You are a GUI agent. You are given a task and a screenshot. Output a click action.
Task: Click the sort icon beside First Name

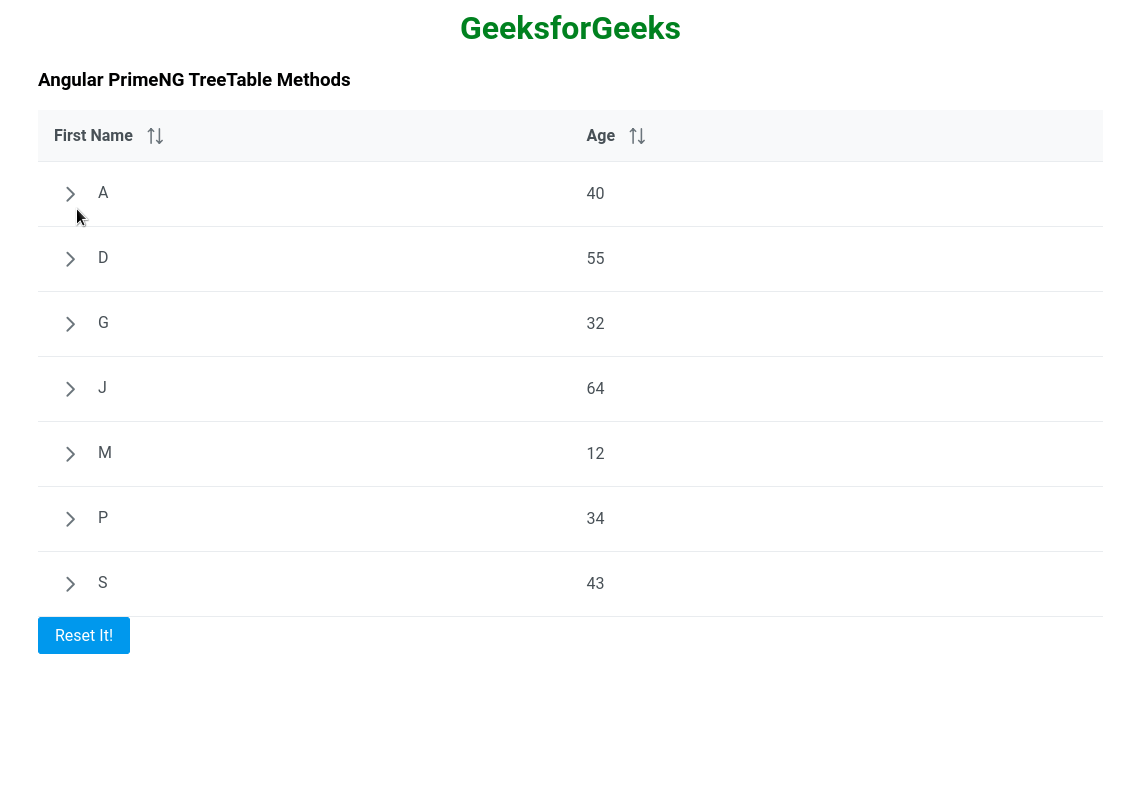pyautogui.click(x=155, y=136)
